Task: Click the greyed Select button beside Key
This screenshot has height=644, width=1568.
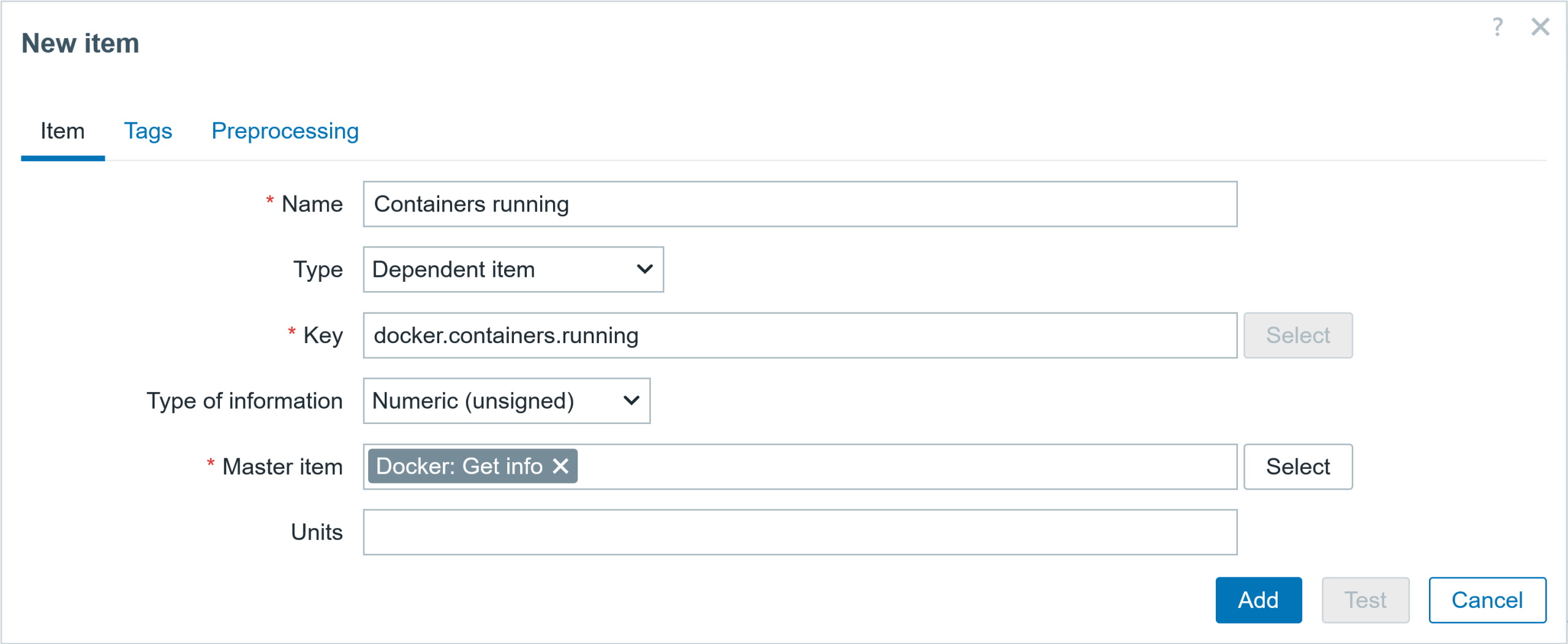Action: tap(1297, 335)
